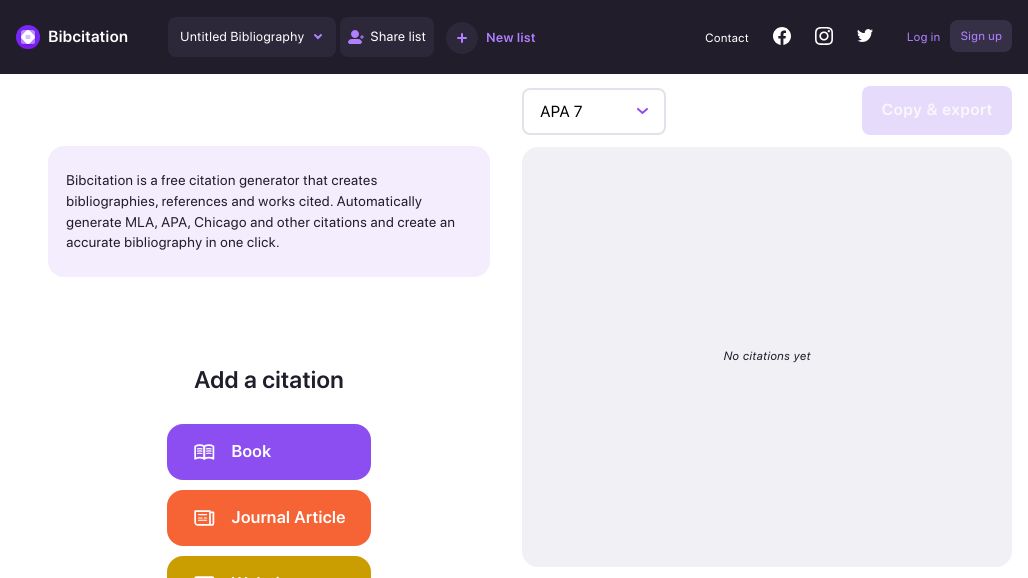The image size is (1028, 578).
Task: Visit the Twitter page icon
Action: [865, 35]
